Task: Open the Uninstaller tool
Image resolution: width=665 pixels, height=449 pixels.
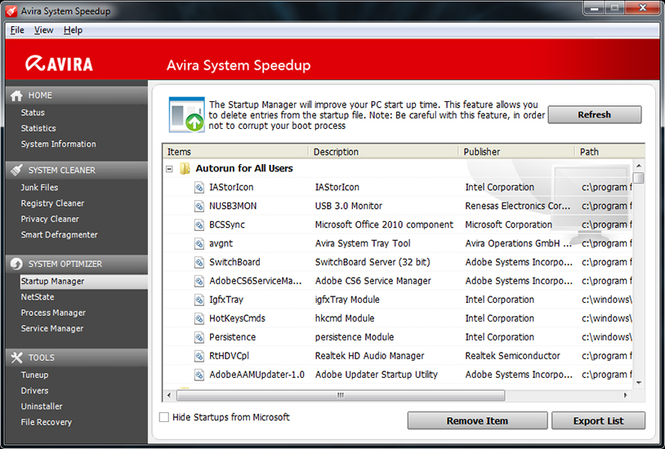Action: tap(42, 407)
